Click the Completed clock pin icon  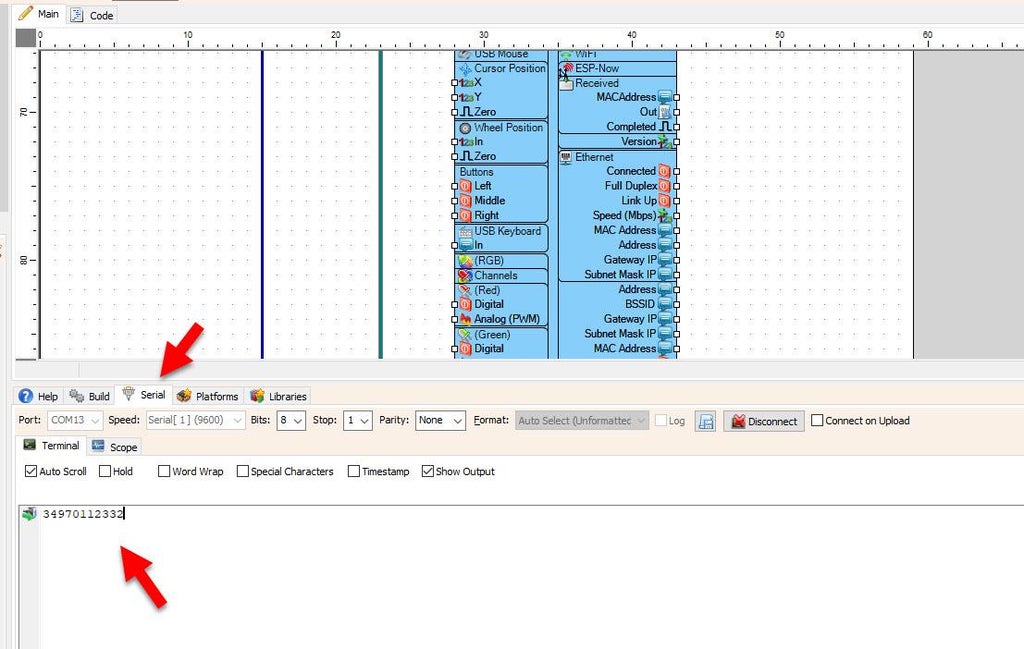click(665, 127)
